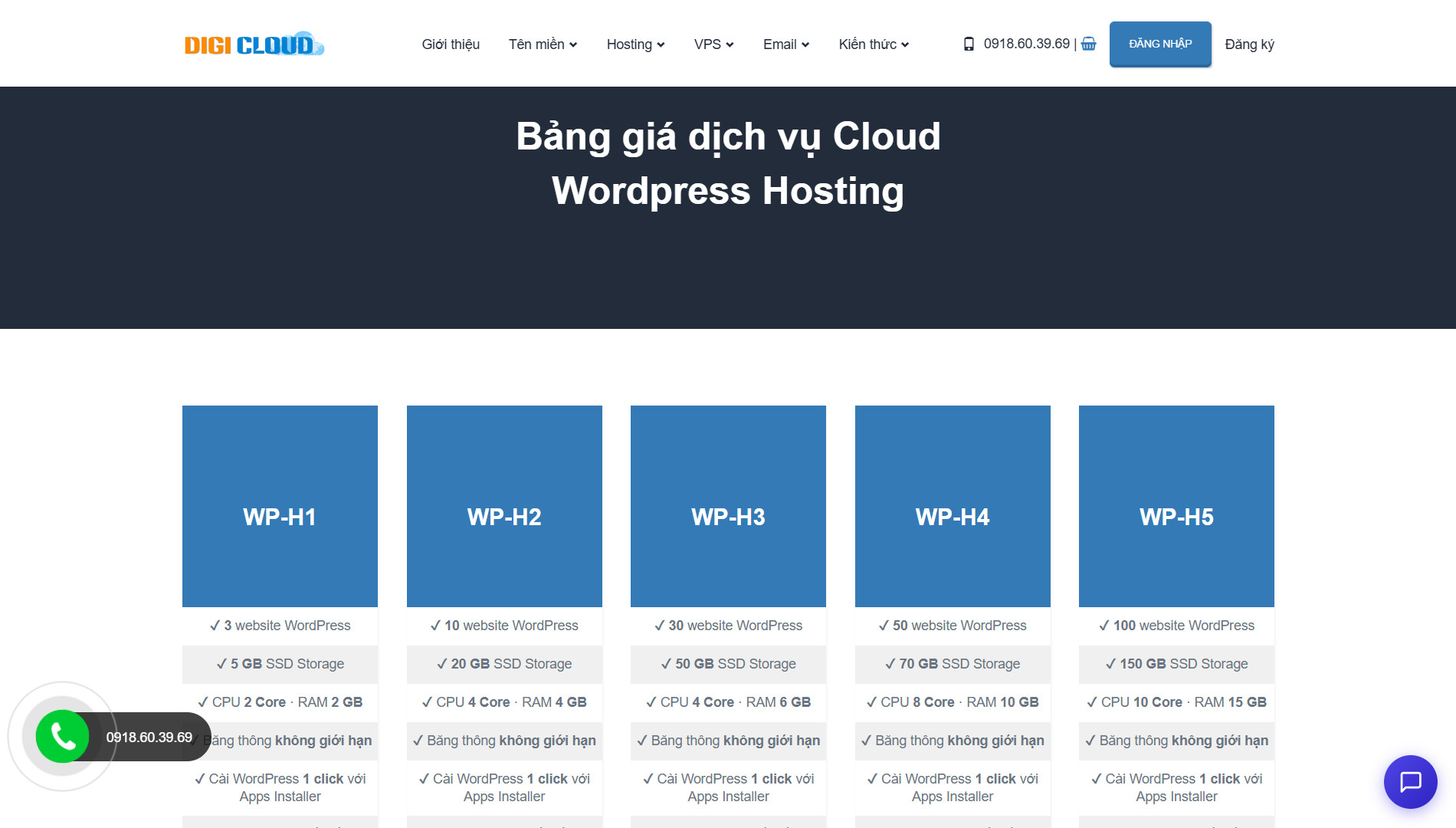The width and height of the screenshot is (1456, 828).
Task: Select the WP-H5 plan header
Action: tap(1176, 506)
